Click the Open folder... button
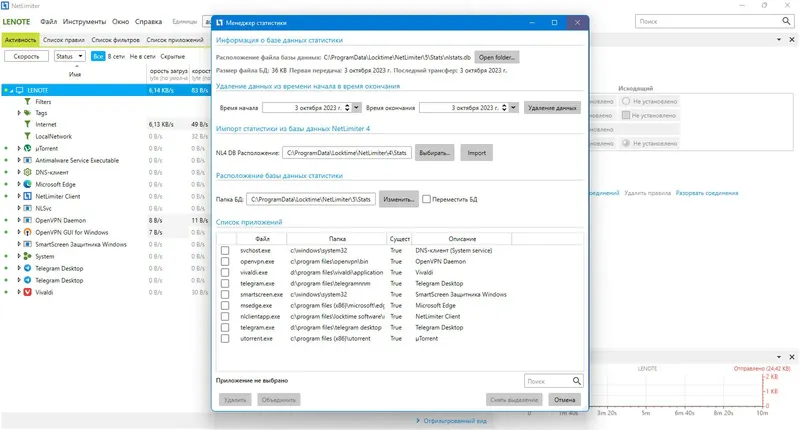Screen dimensions: 800x430 (x=497, y=57)
